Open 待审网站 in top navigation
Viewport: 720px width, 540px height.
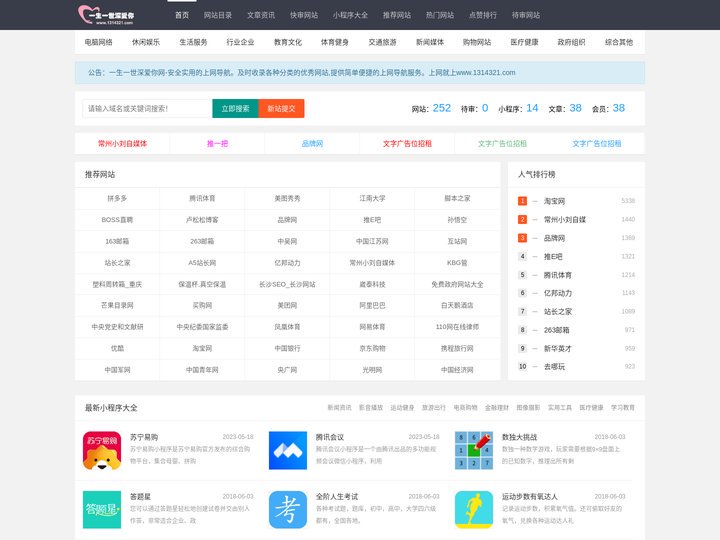(526, 15)
